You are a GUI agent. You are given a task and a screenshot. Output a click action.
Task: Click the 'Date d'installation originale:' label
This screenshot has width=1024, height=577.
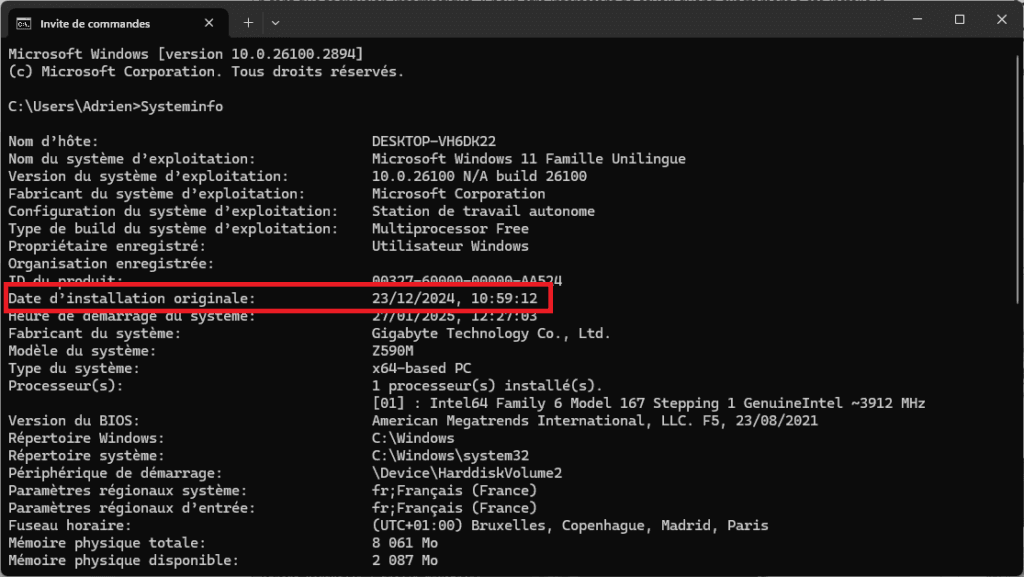(132, 298)
